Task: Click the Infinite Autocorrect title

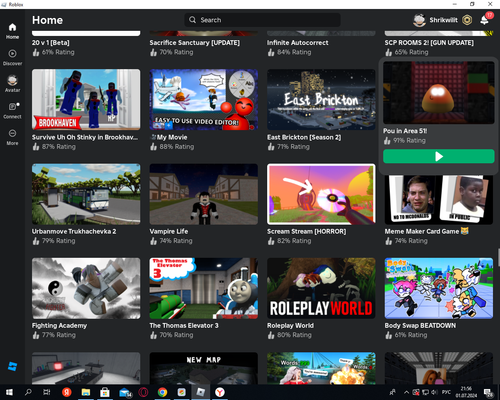Action: coord(298,43)
